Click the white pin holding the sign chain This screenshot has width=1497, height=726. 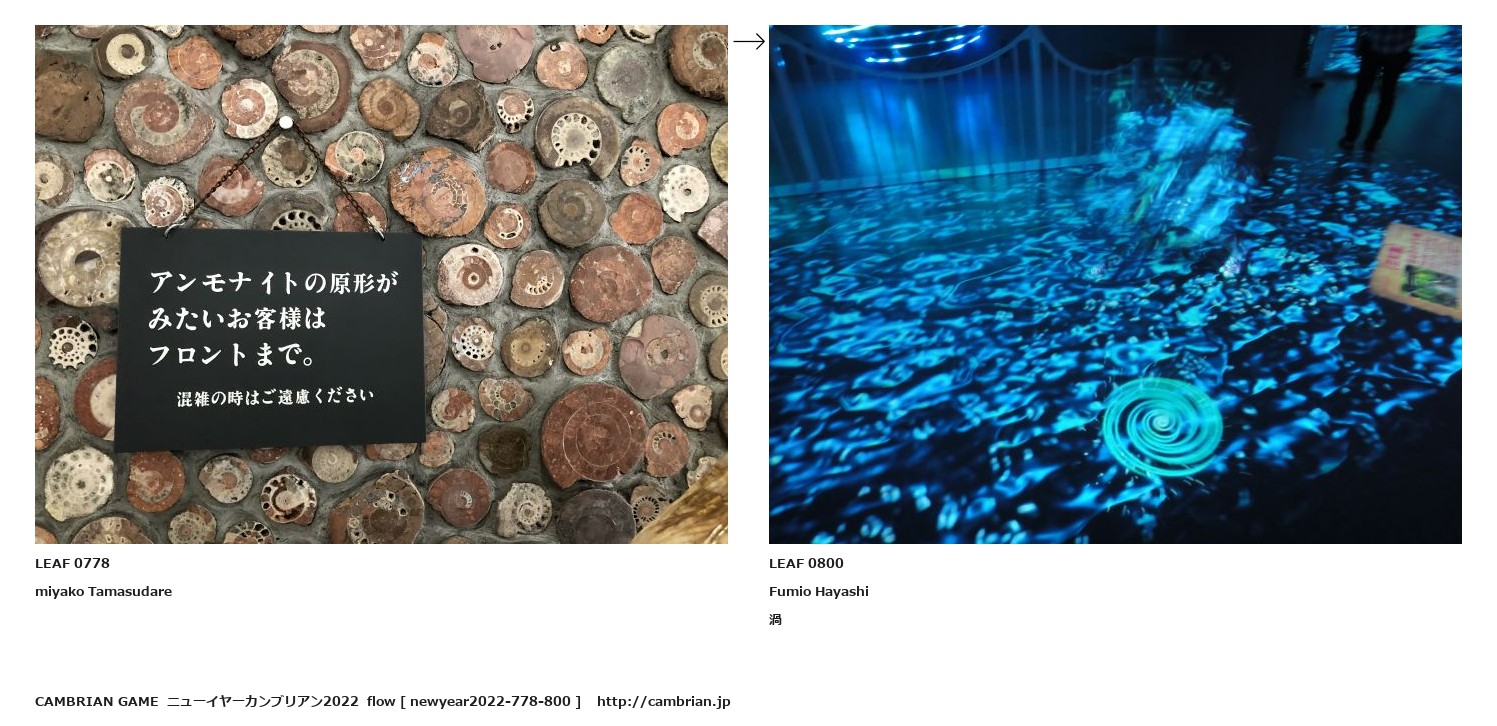[x=286, y=122]
